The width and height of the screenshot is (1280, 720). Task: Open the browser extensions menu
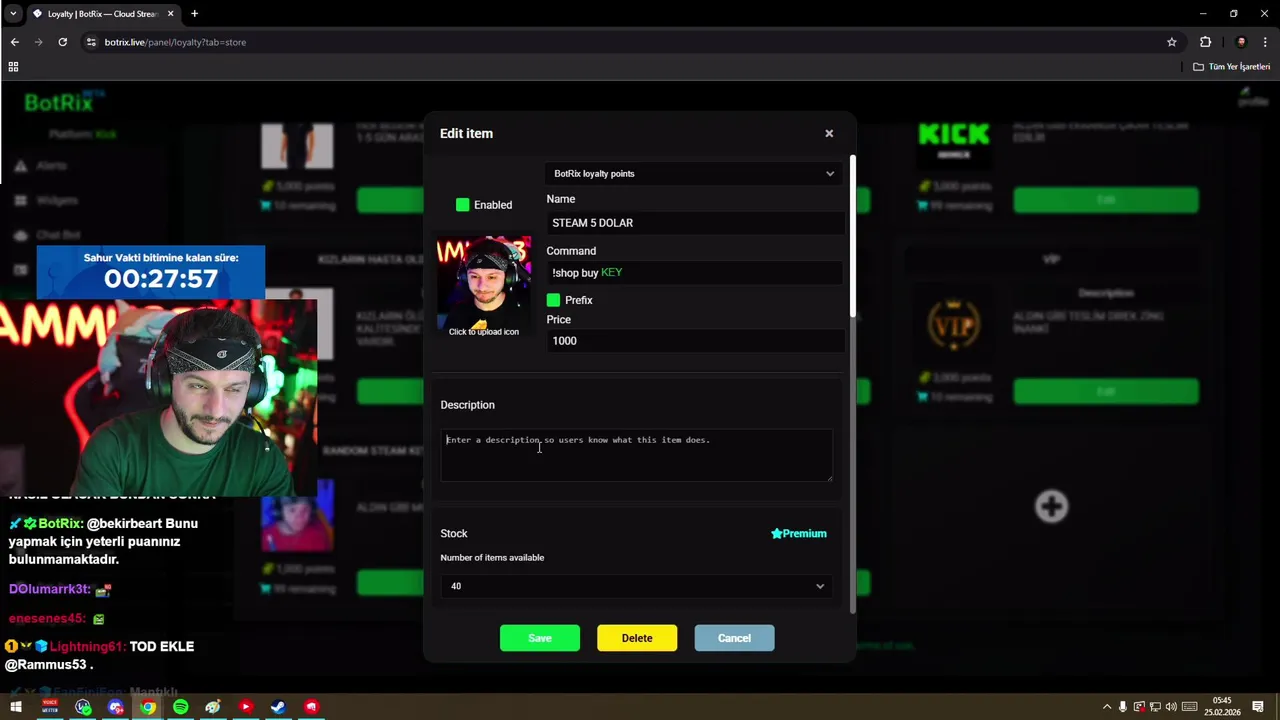[x=1205, y=42]
